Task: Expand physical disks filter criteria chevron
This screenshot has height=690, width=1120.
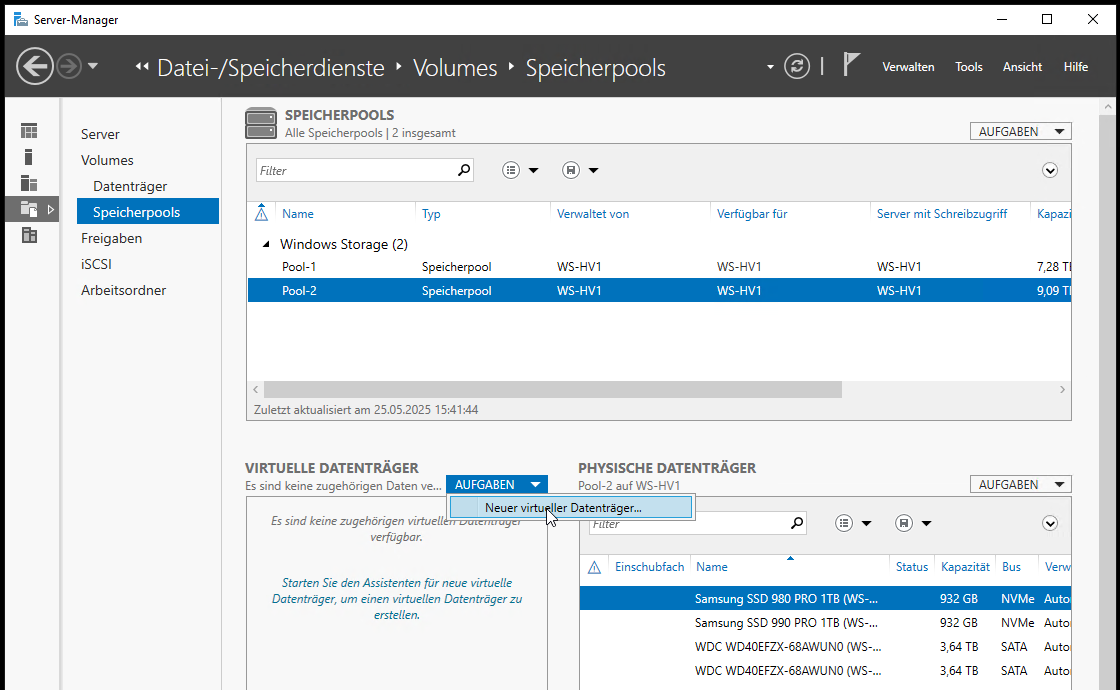Action: 1049,524
